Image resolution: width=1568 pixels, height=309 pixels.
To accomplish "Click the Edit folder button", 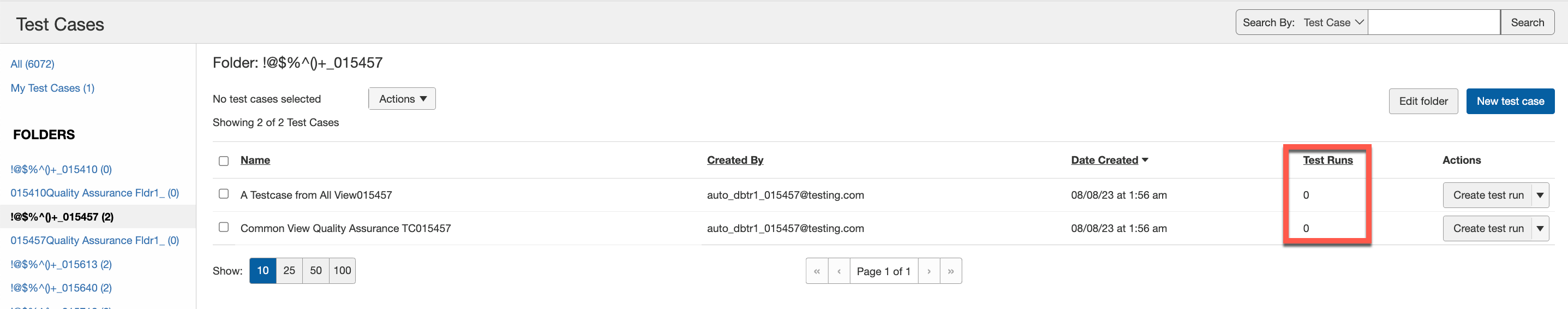I will [x=1422, y=101].
